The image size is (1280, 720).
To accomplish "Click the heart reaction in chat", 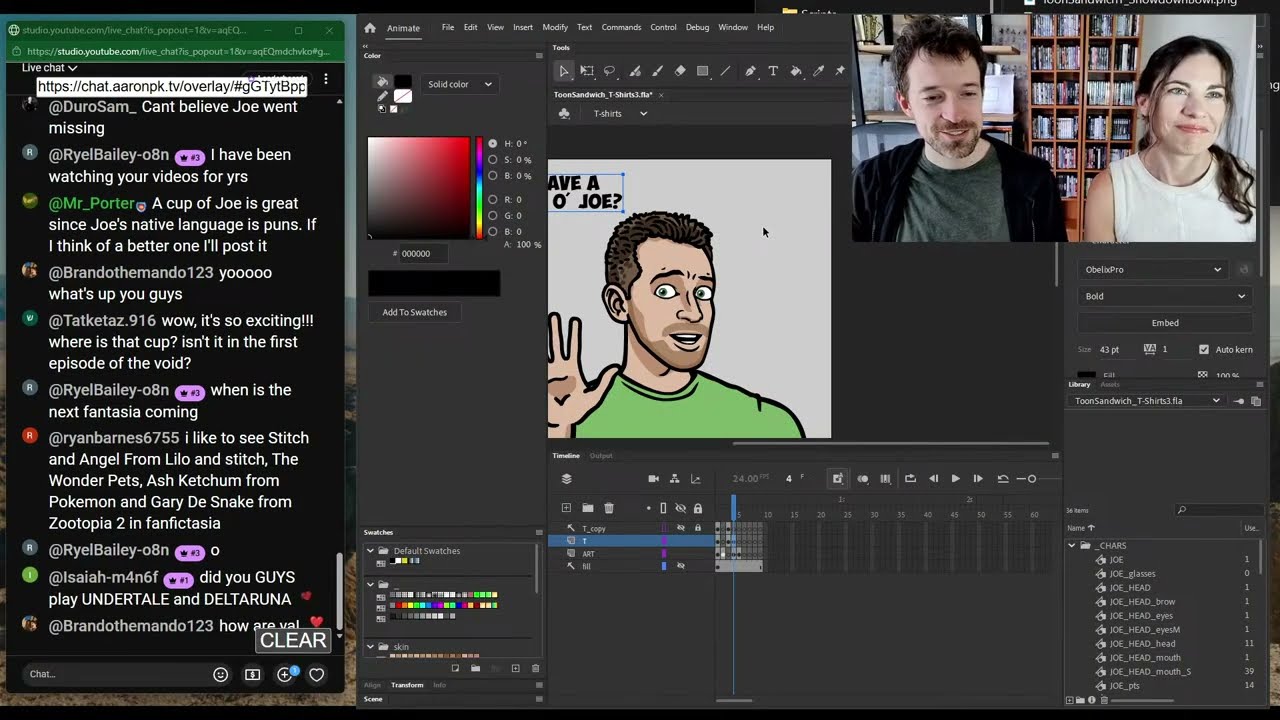I will pyautogui.click(x=317, y=674).
